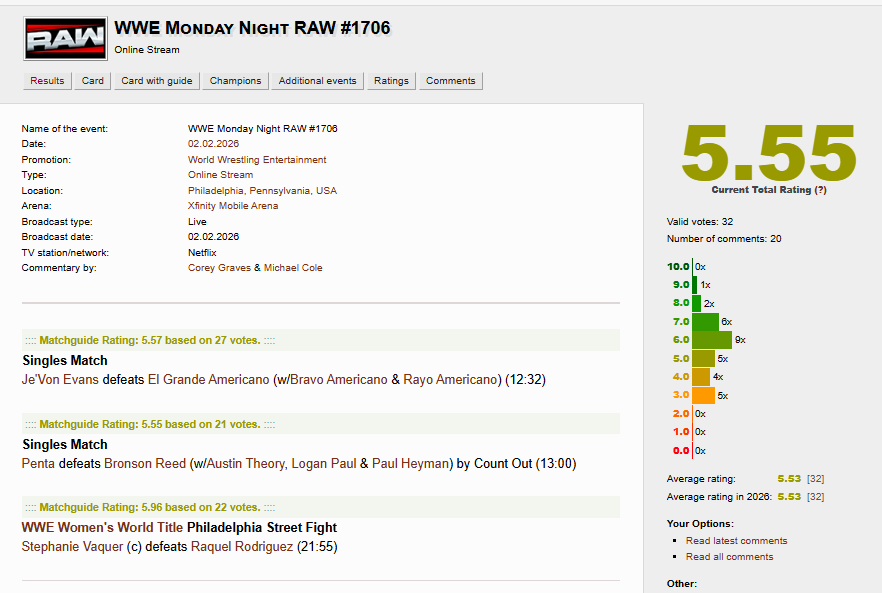Open the Additional events tab
Viewport: 882px width, 593px height.
[x=317, y=80]
